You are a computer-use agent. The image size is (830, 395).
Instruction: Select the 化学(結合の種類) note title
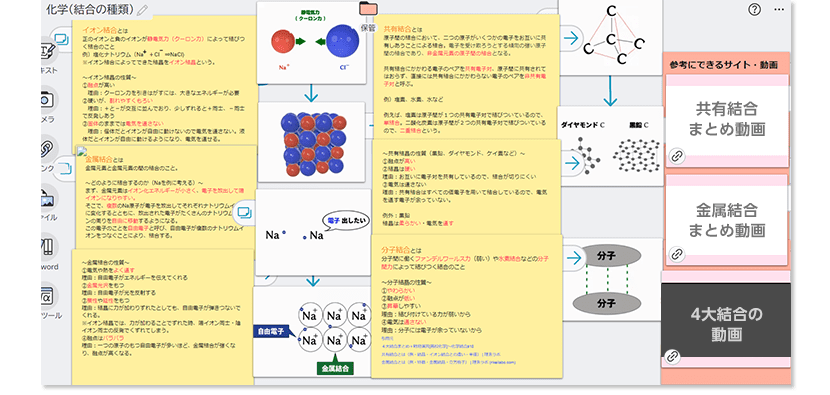[x=89, y=10]
